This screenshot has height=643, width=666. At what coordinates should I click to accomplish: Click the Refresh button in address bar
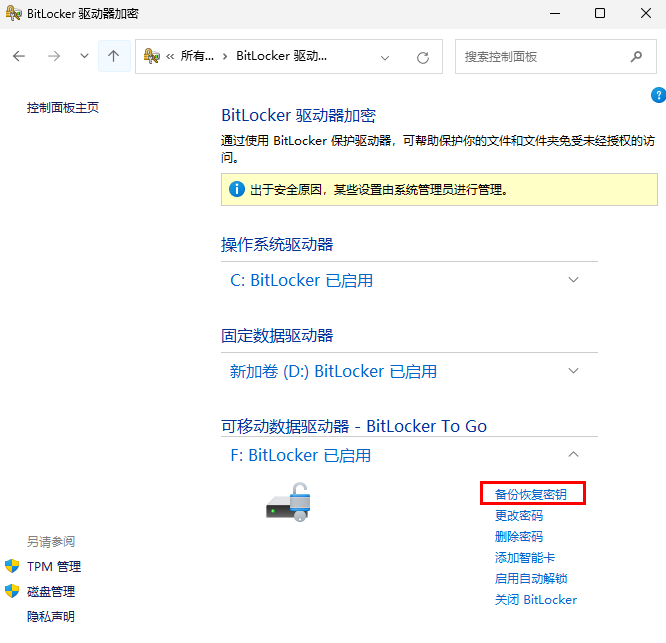click(423, 57)
